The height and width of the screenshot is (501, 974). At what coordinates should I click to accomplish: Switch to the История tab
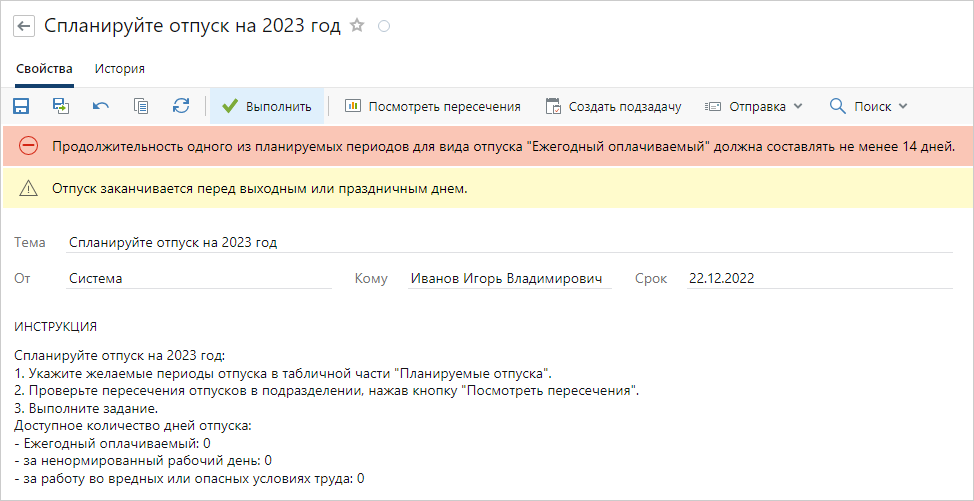[x=120, y=69]
